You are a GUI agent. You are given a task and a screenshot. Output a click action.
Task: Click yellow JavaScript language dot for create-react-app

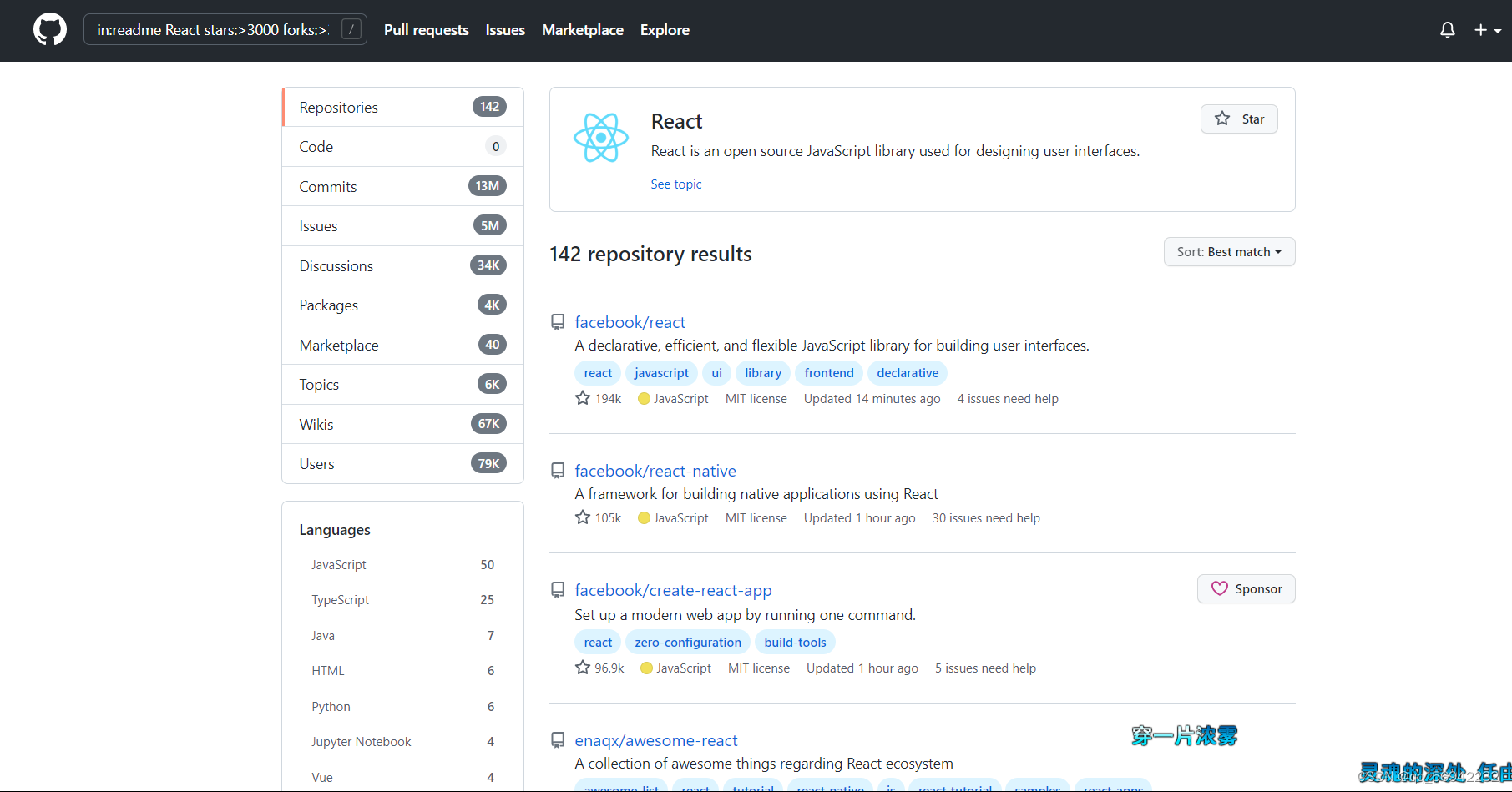646,668
